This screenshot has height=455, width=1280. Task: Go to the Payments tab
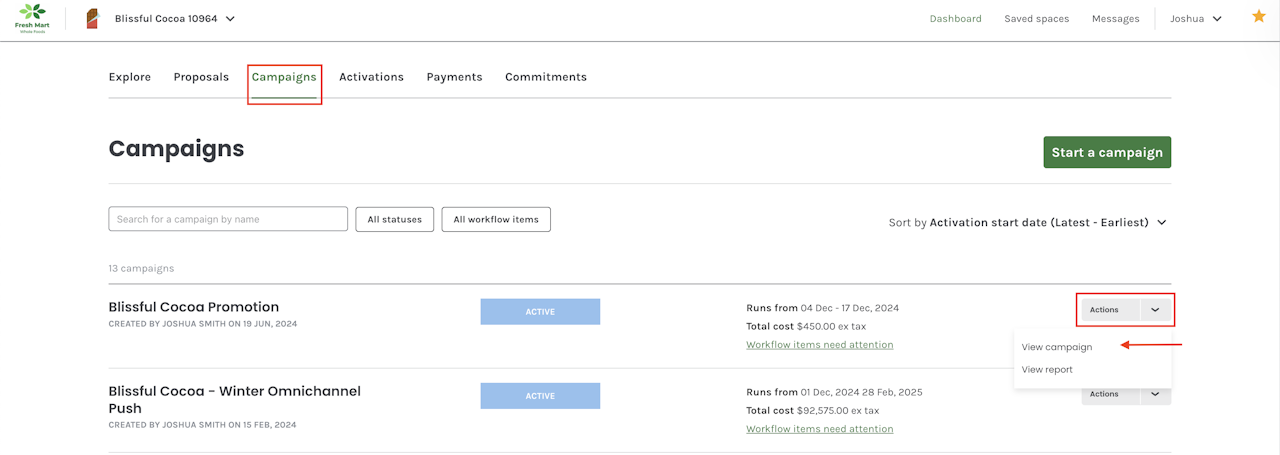pos(454,77)
